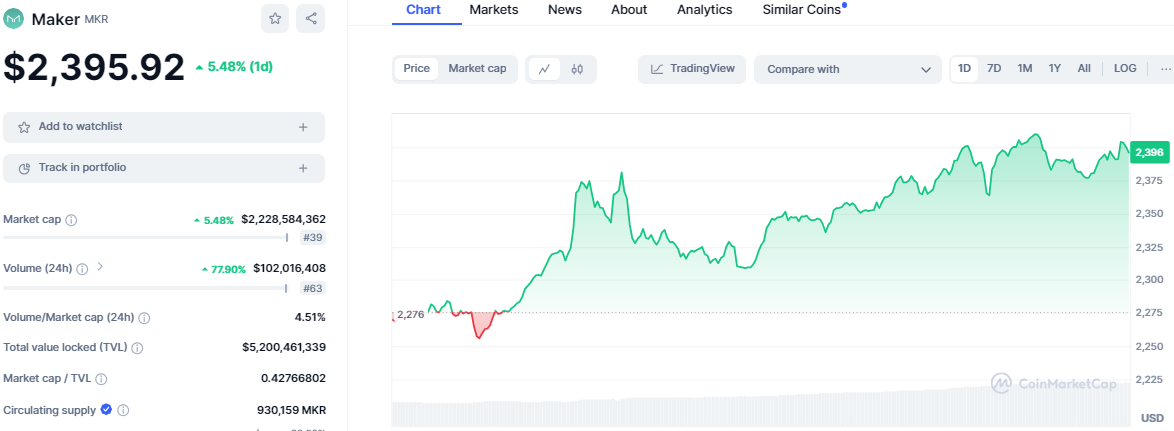Open Market cap / TVL info icon

pos(101,379)
